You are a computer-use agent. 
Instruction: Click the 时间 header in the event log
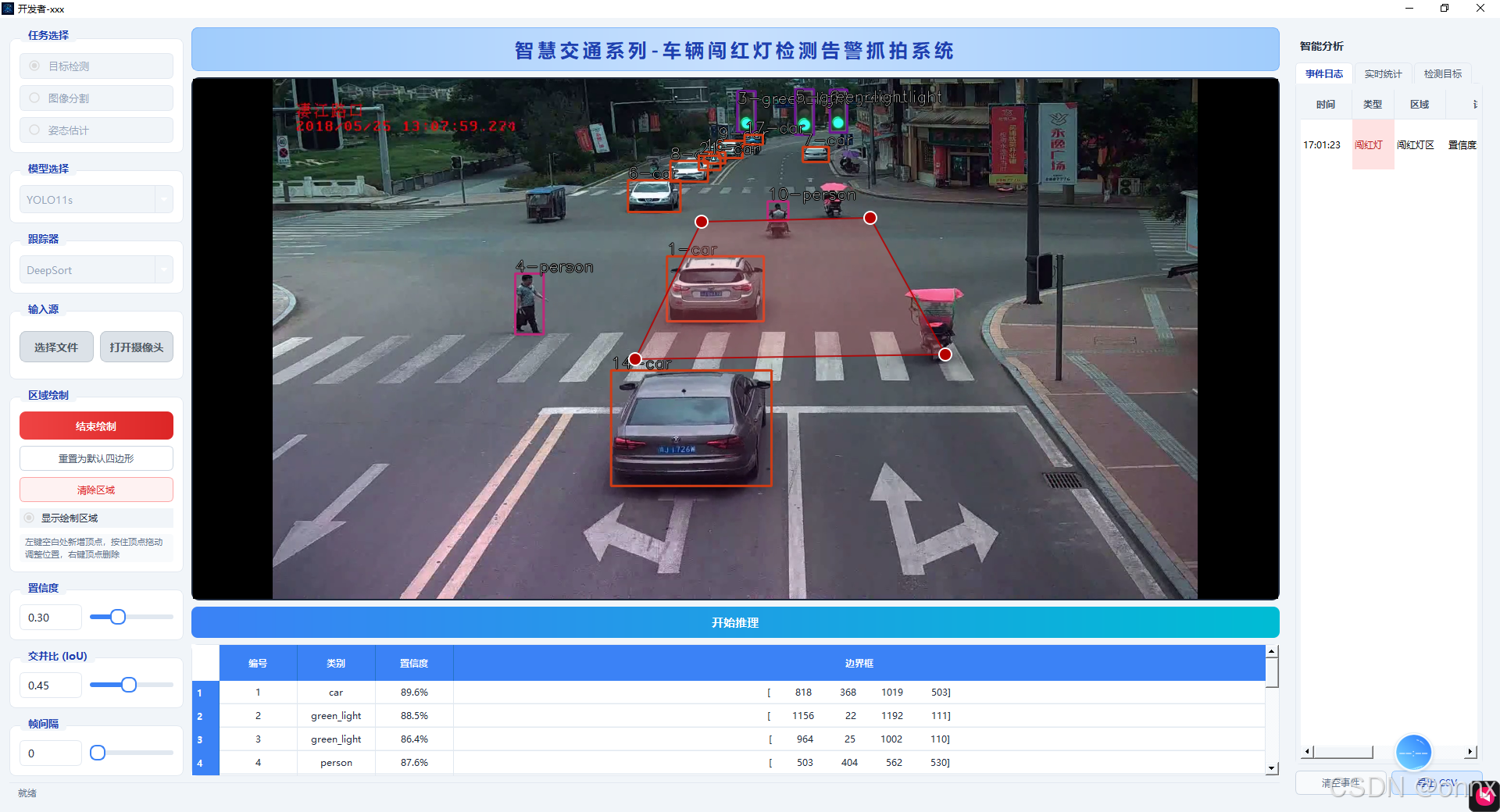coord(1326,105)
